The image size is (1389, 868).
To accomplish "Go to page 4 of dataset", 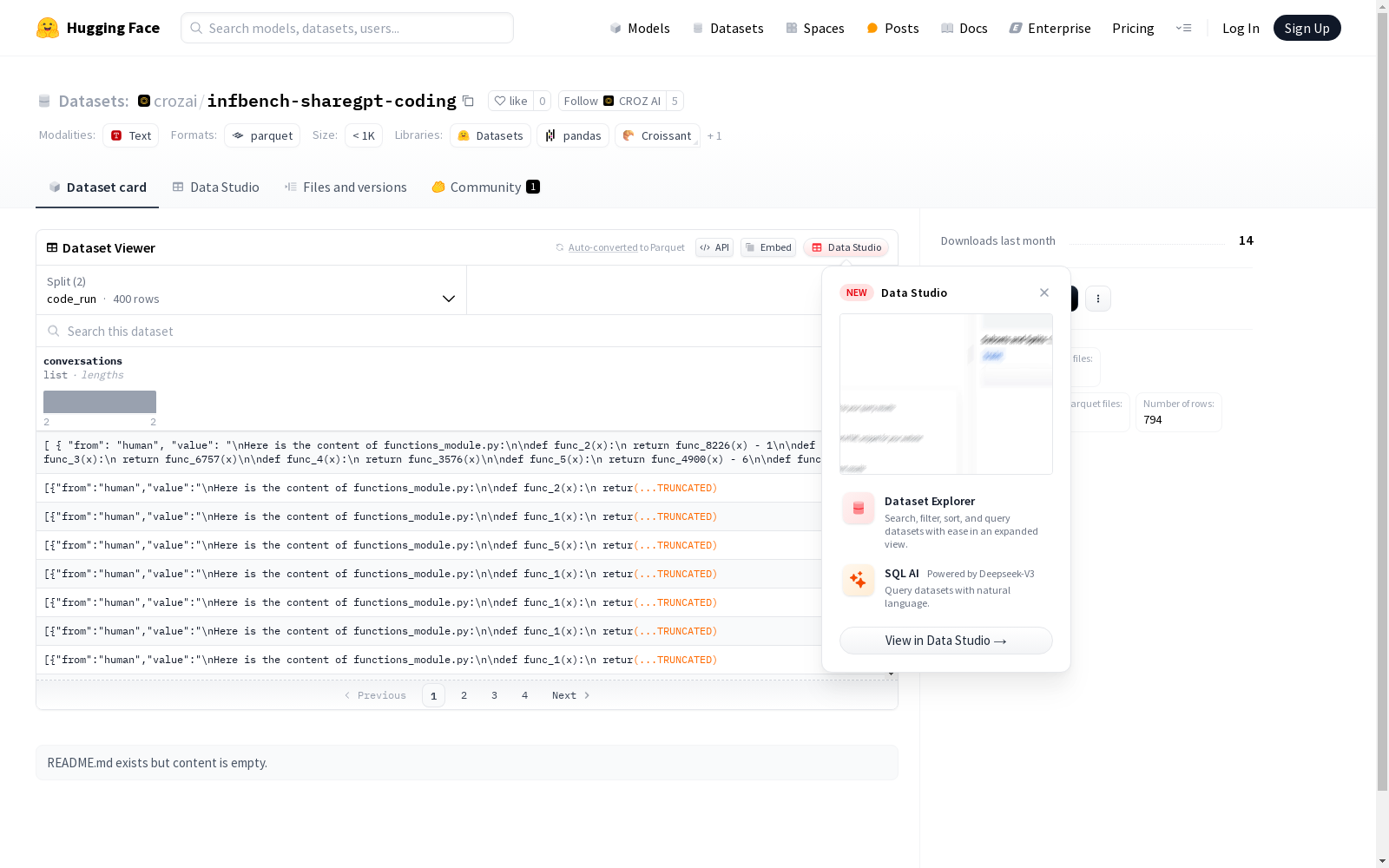I will coord(525,695).
